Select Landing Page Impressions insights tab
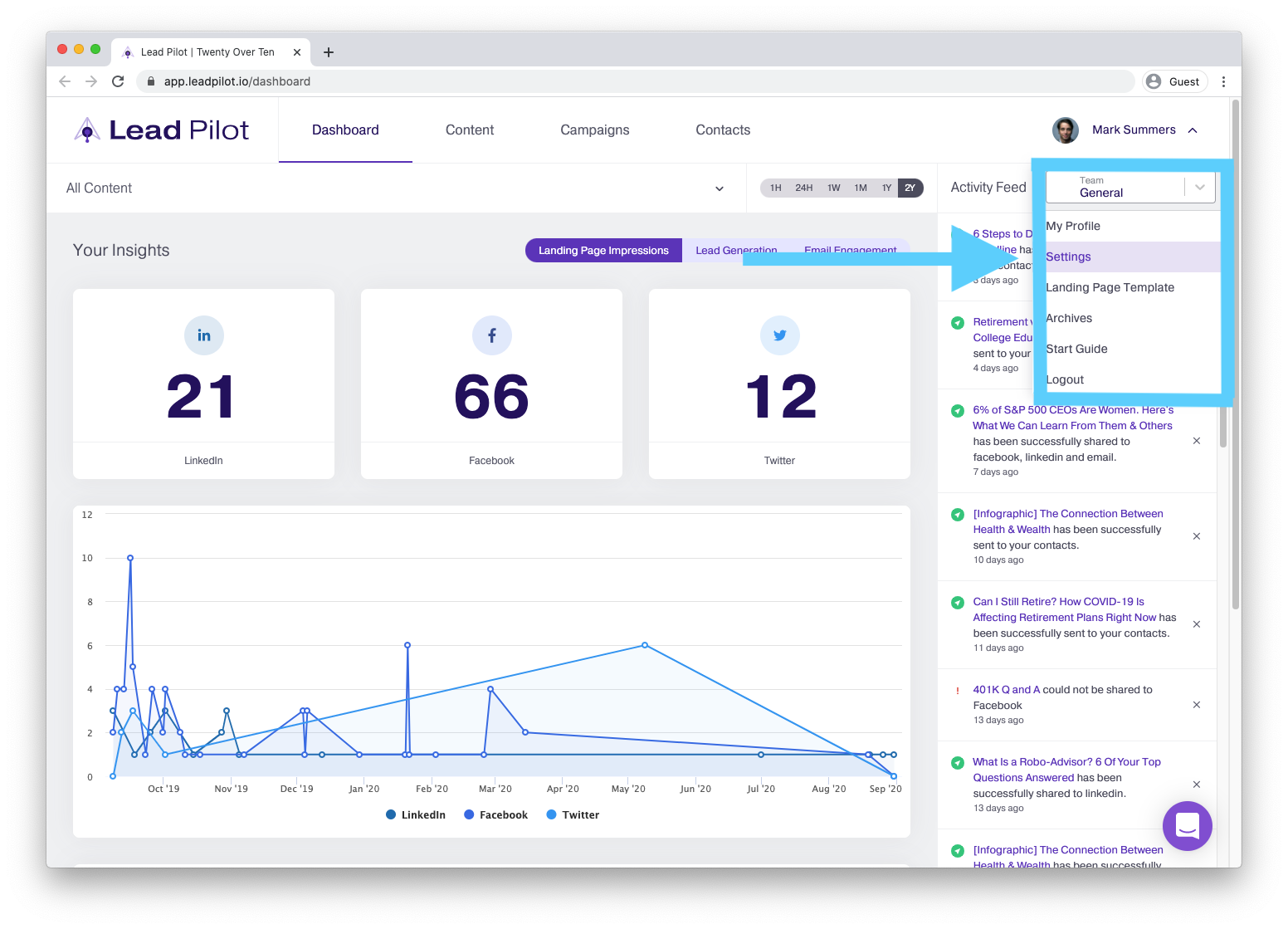 603,251
